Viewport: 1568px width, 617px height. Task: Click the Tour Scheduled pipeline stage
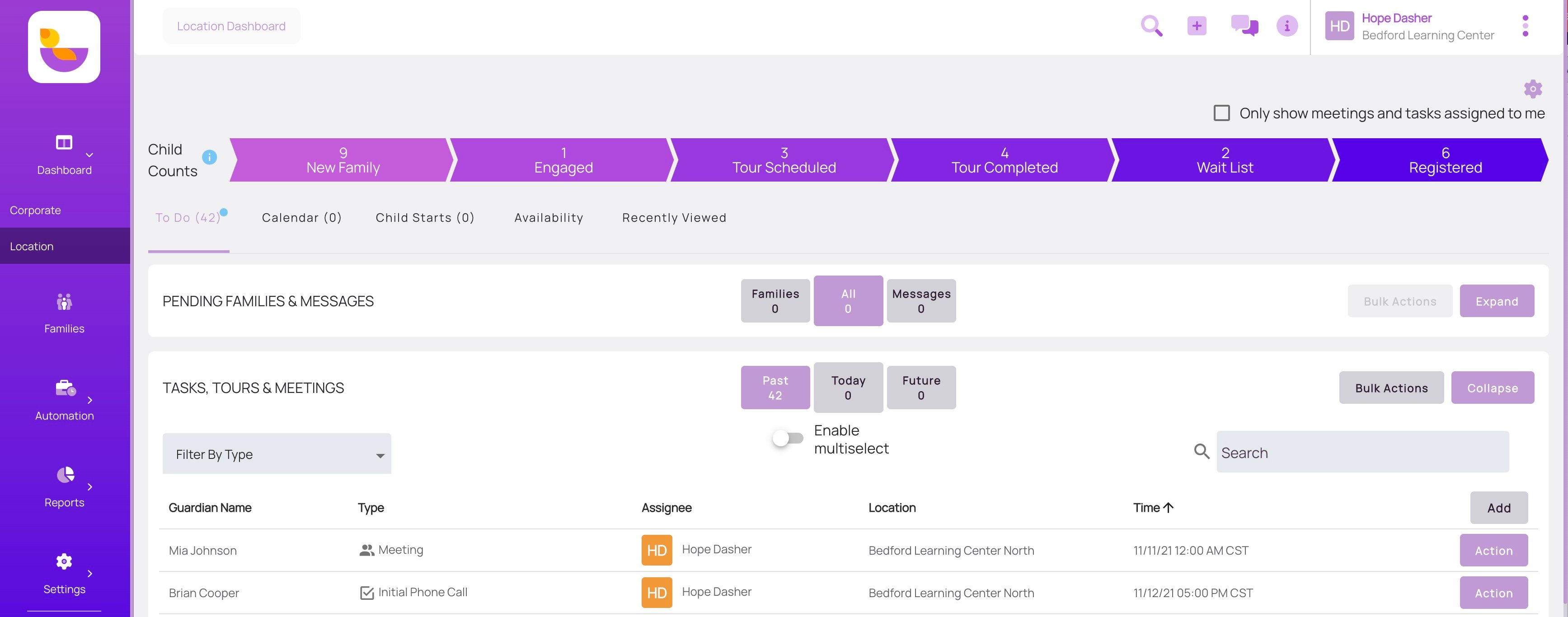(x=784, y=159)
